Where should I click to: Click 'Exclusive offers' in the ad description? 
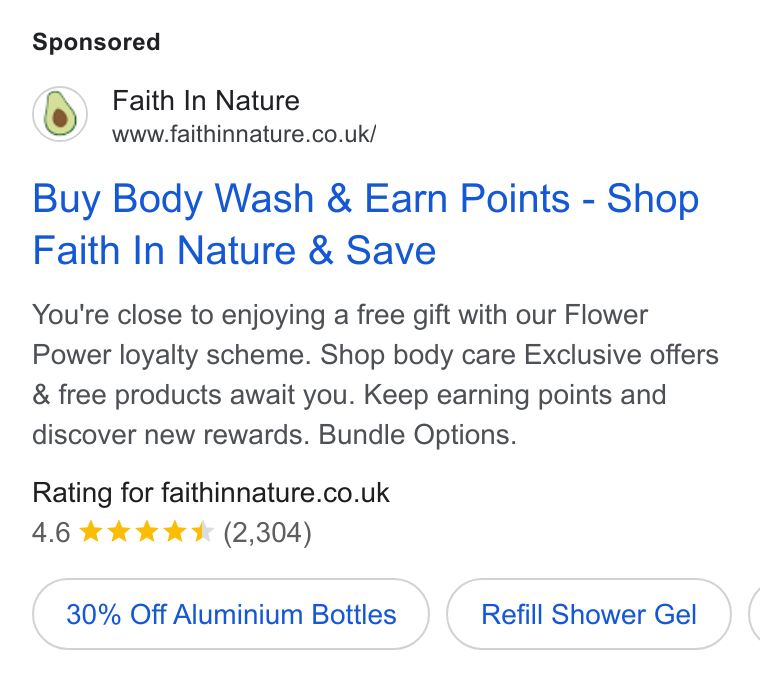click(621, 355)
